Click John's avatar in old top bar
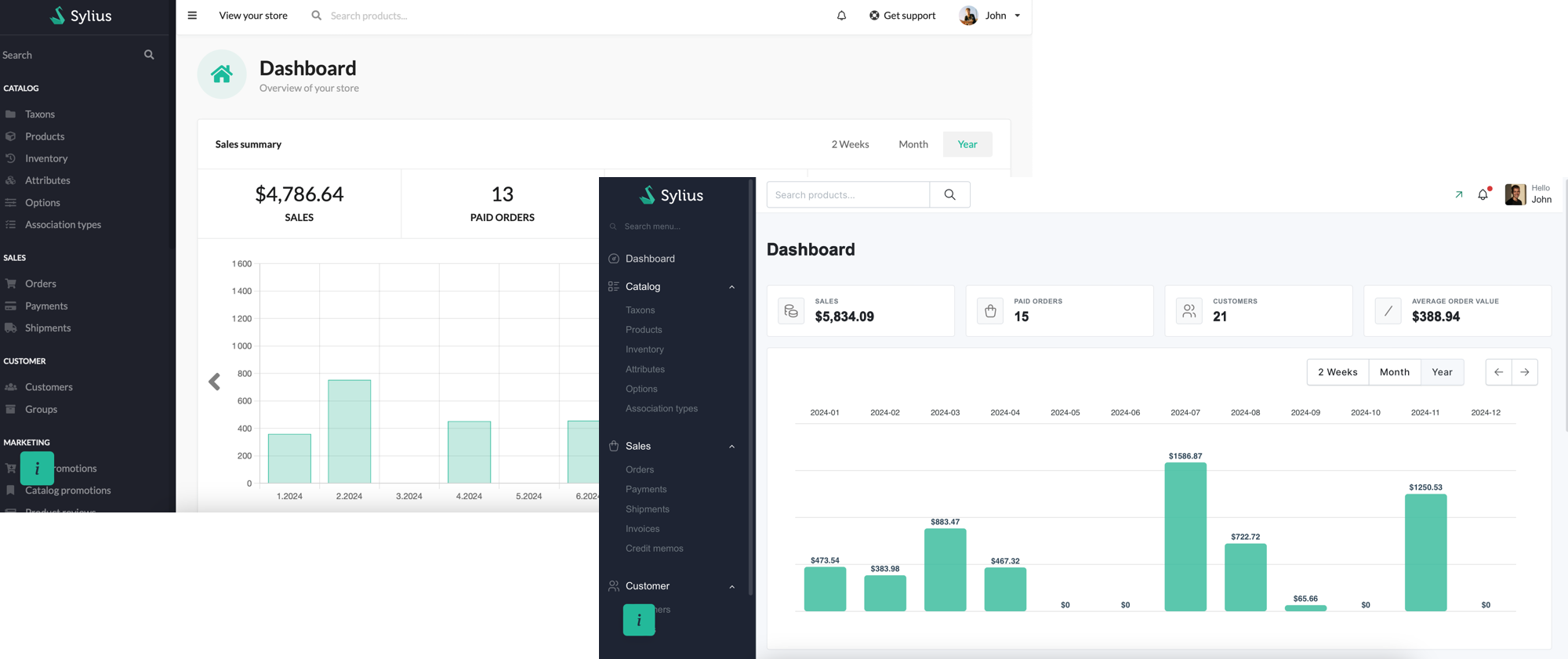The width and height of the screenshot is (1568, 659). (968, 15)
